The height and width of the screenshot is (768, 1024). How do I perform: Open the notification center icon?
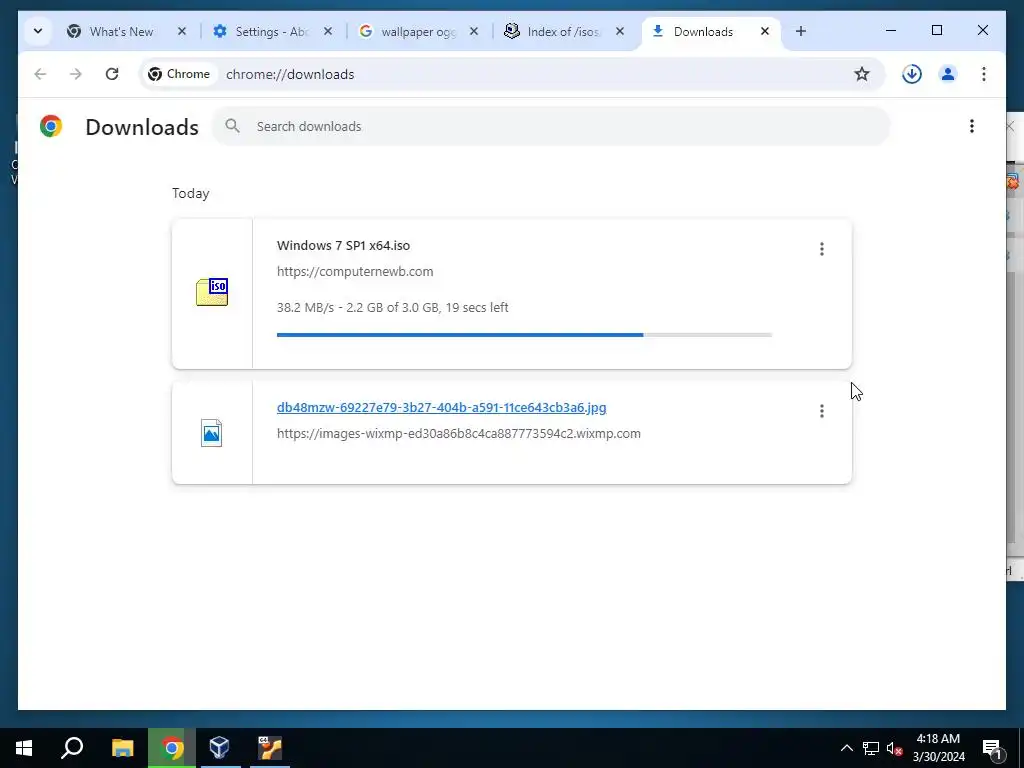[992, 748]
